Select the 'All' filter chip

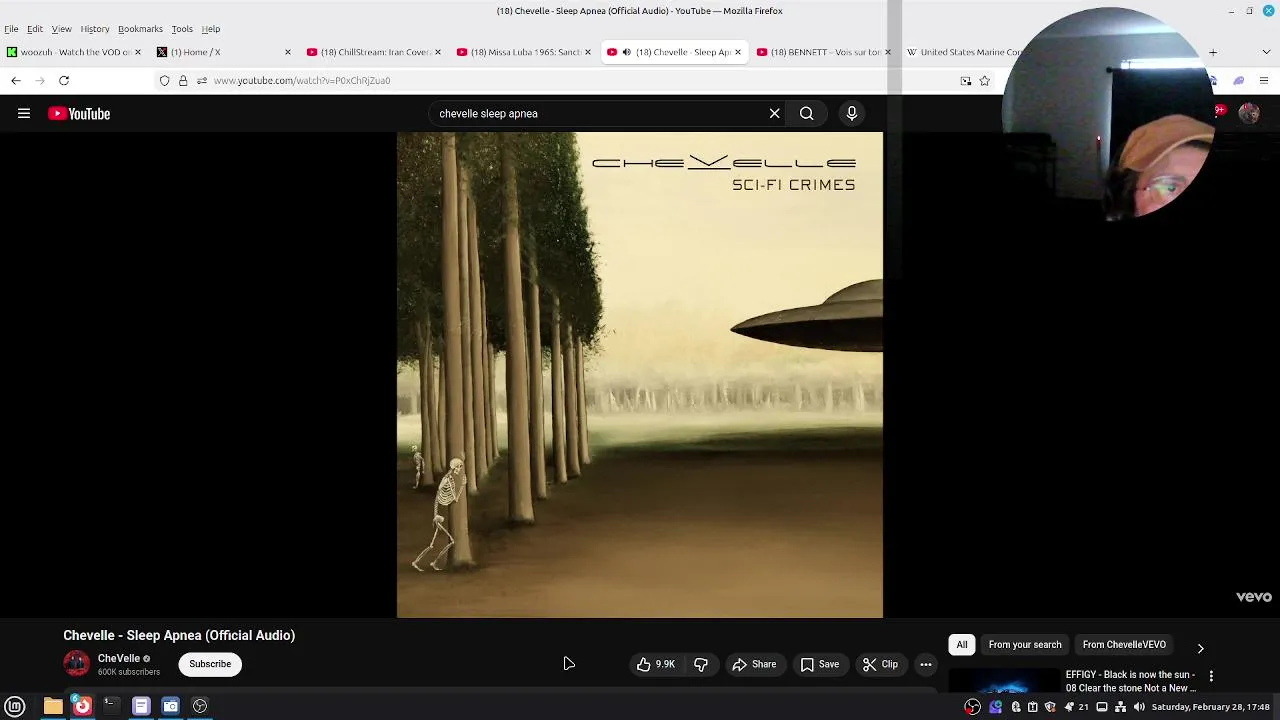pyautogui.click(x=962, y=645)
